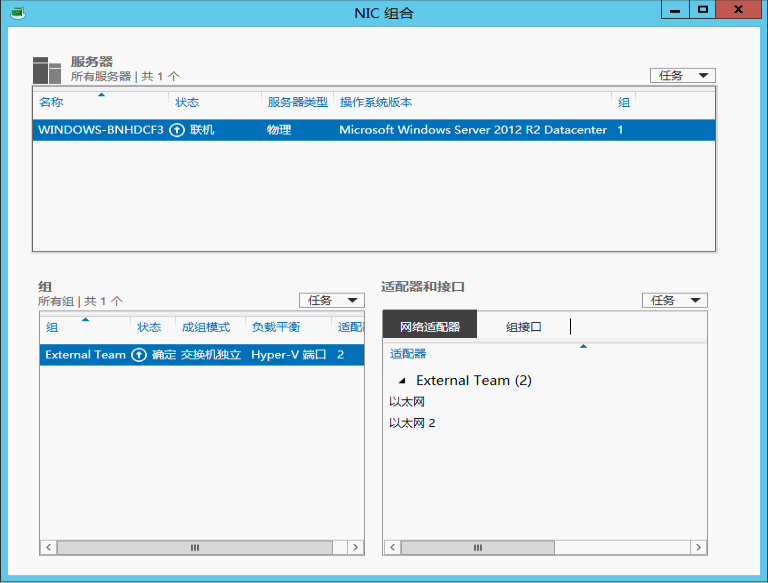Sort teams by 负载平衡 column
The image size is (768, 583).
click(x=276, y=327)
